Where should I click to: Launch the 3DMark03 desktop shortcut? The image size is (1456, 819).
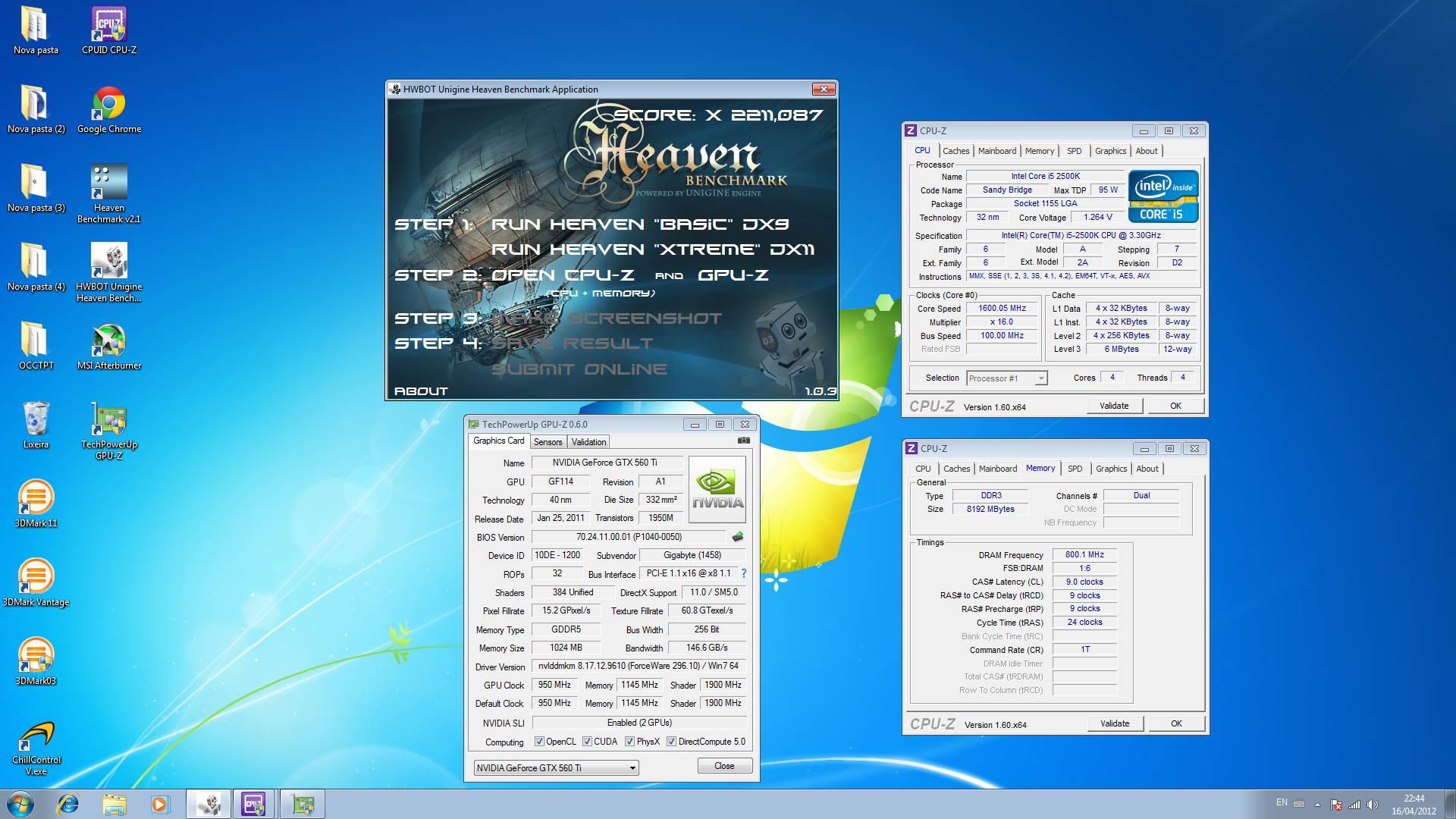point(36,661)
